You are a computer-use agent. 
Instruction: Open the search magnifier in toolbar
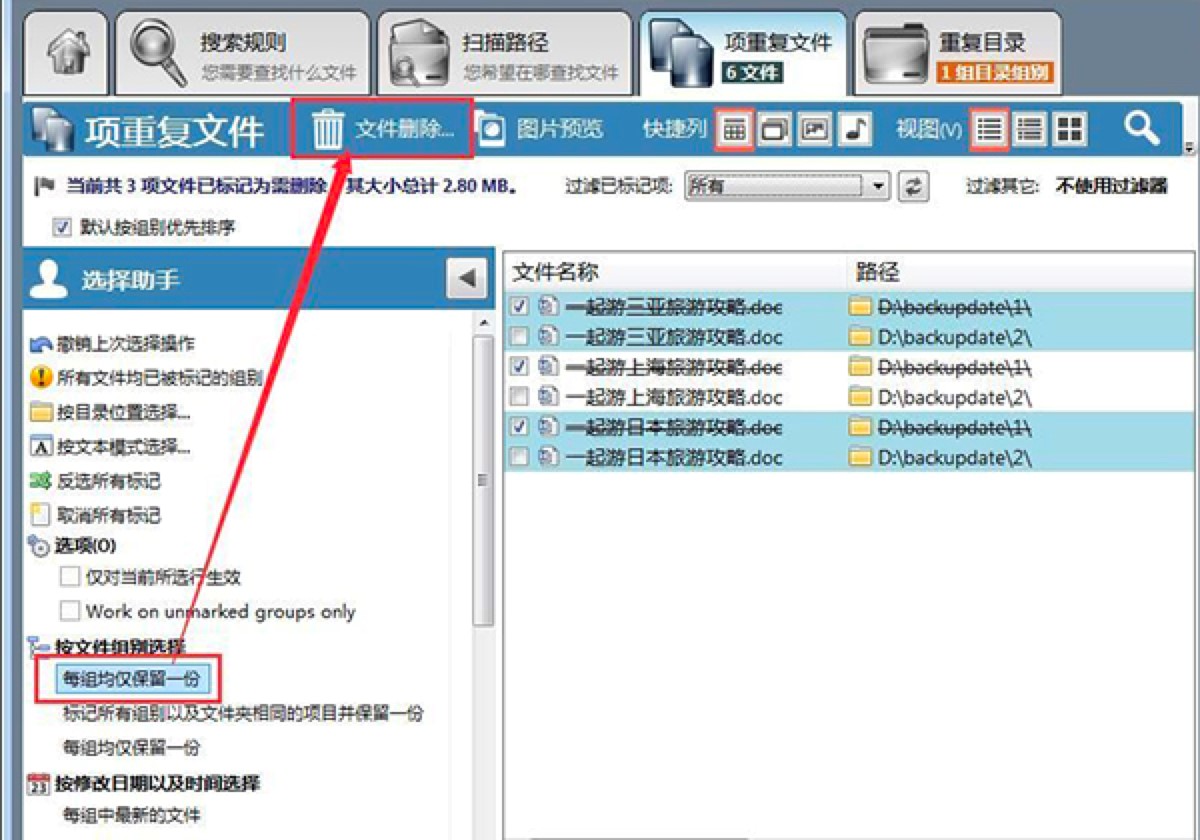(x=1143, y=127)
